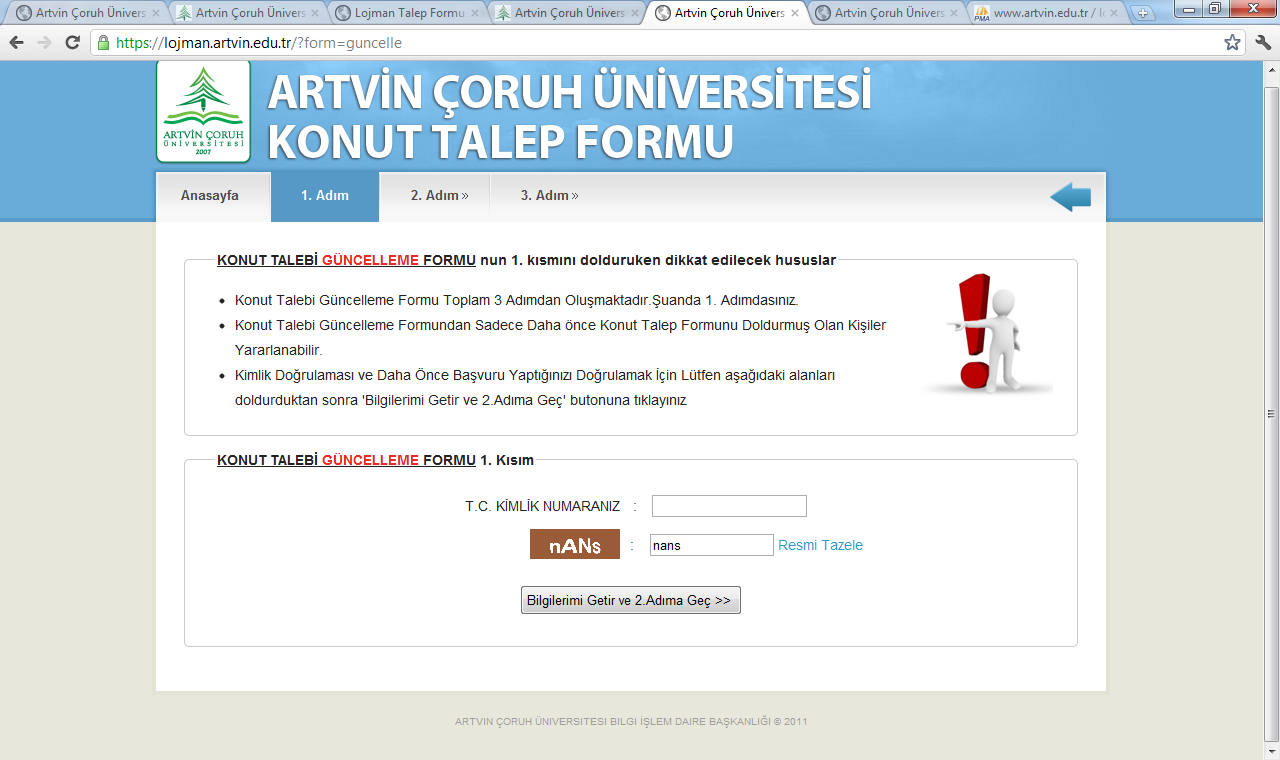Image resolution: width=1280 pixels, height=760 pixels.
Task: Click the scrollbar up arrow
Action: tap(1271, 68)
